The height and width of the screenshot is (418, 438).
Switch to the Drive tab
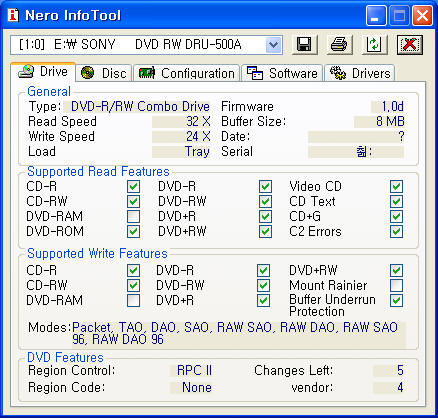pos(43,72)
